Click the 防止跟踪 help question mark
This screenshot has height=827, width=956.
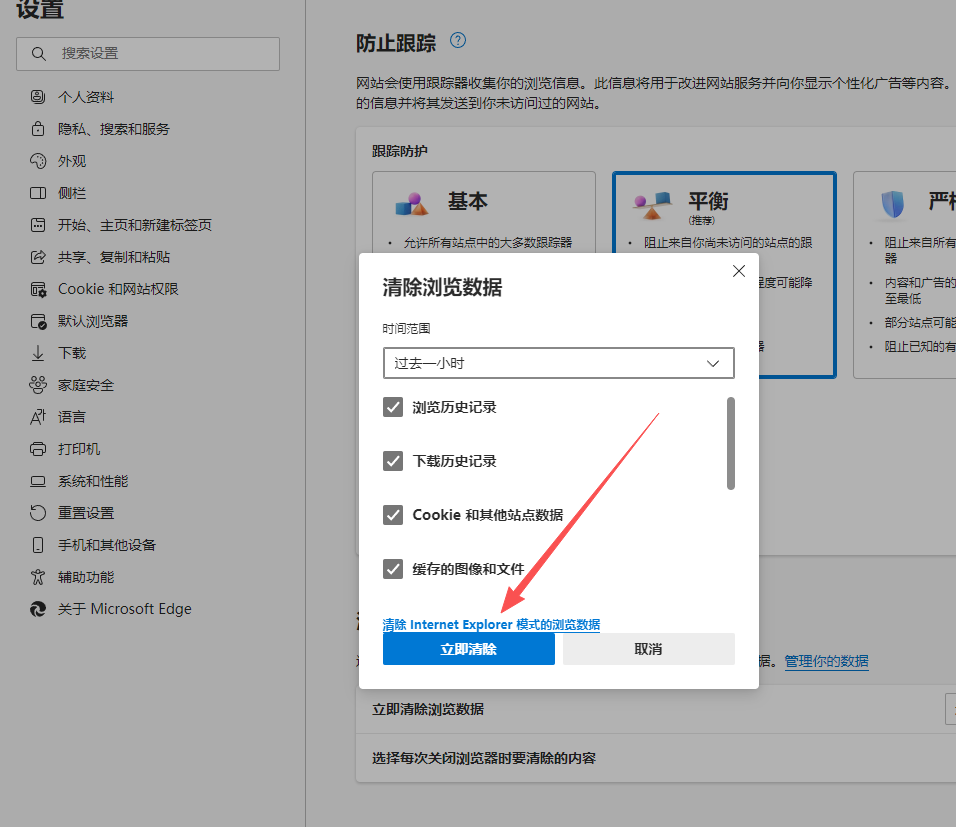pos(457,41)
